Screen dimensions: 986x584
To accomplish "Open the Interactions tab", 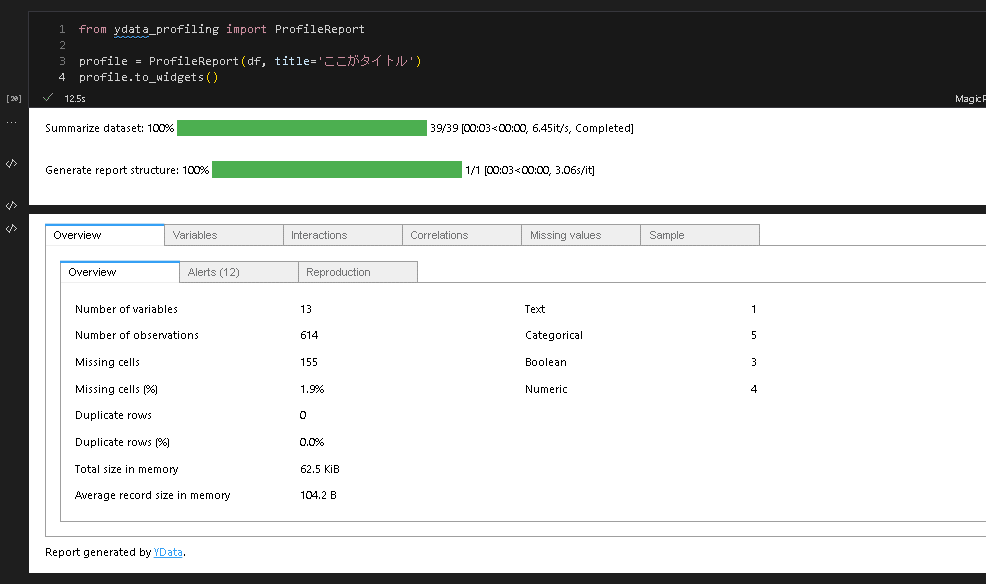I will [341, 234].
